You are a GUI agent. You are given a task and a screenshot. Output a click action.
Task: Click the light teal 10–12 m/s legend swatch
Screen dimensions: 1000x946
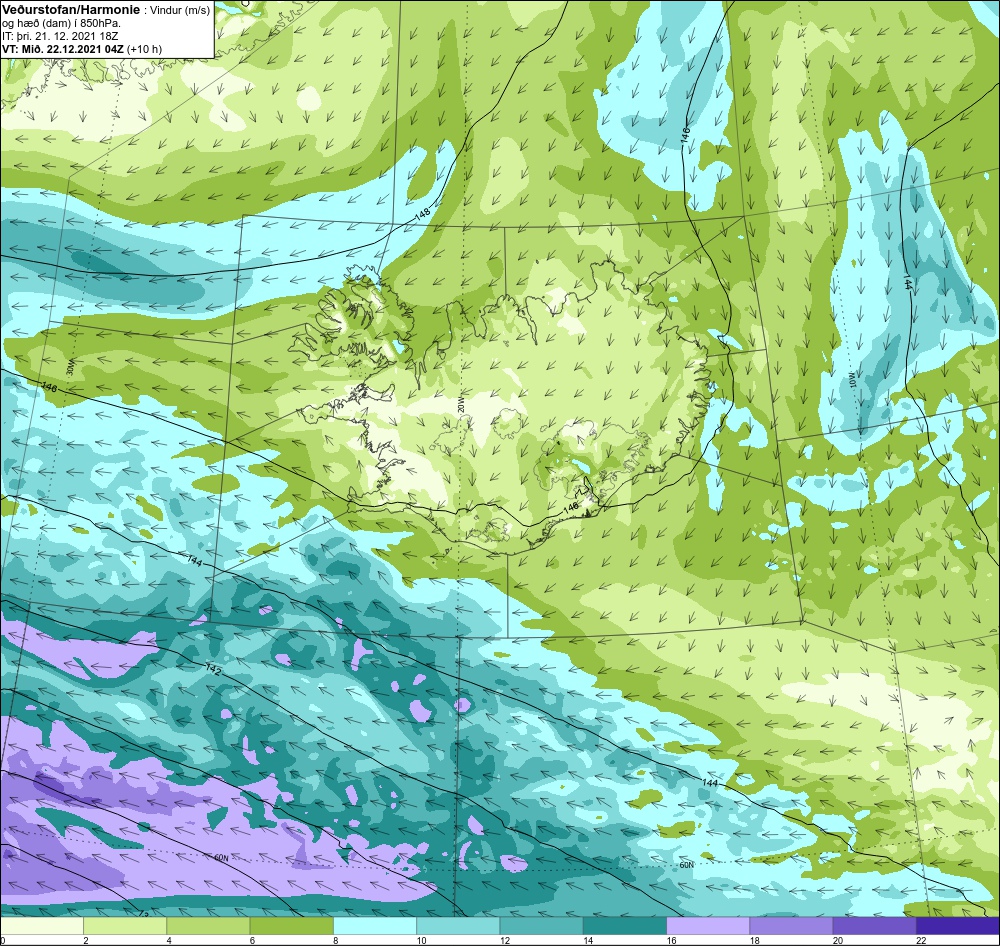coord(458,926)
